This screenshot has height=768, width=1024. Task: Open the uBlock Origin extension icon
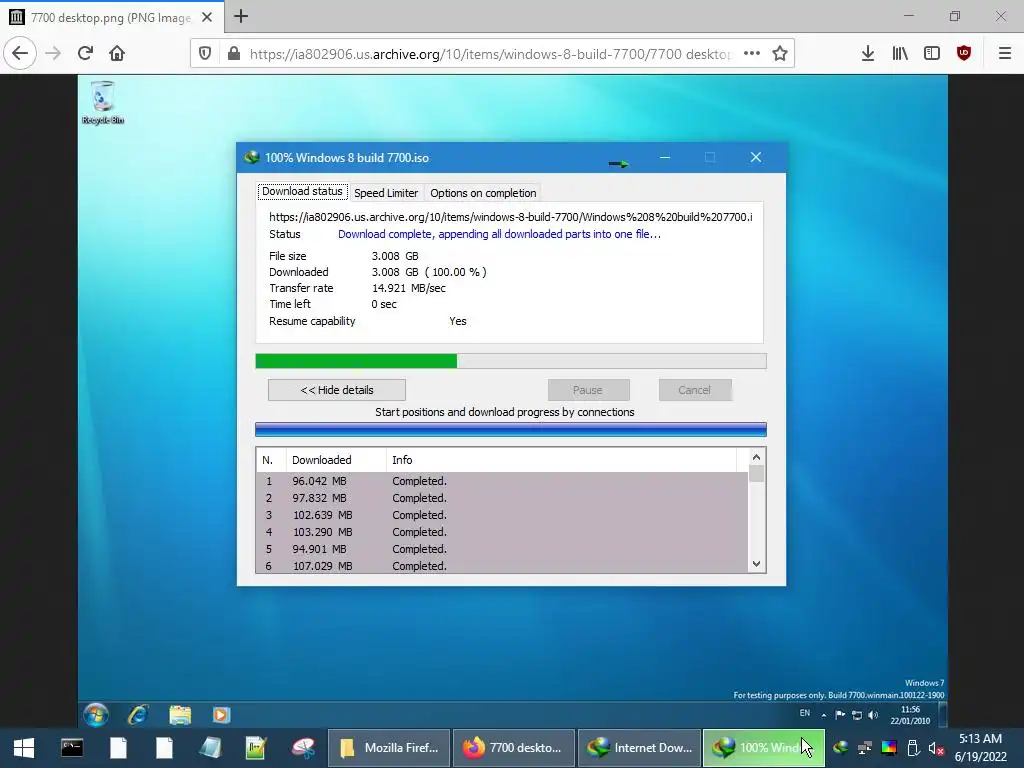tap(964, 53)
